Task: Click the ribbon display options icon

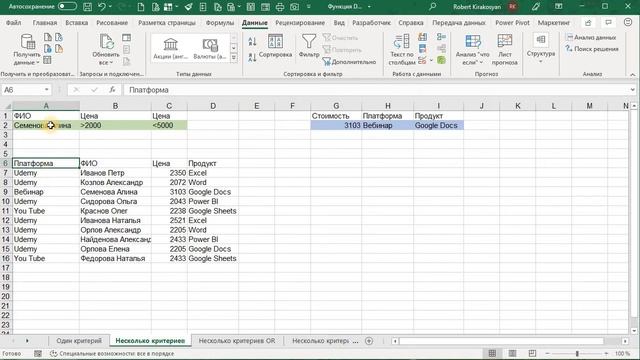Action: 559,7
